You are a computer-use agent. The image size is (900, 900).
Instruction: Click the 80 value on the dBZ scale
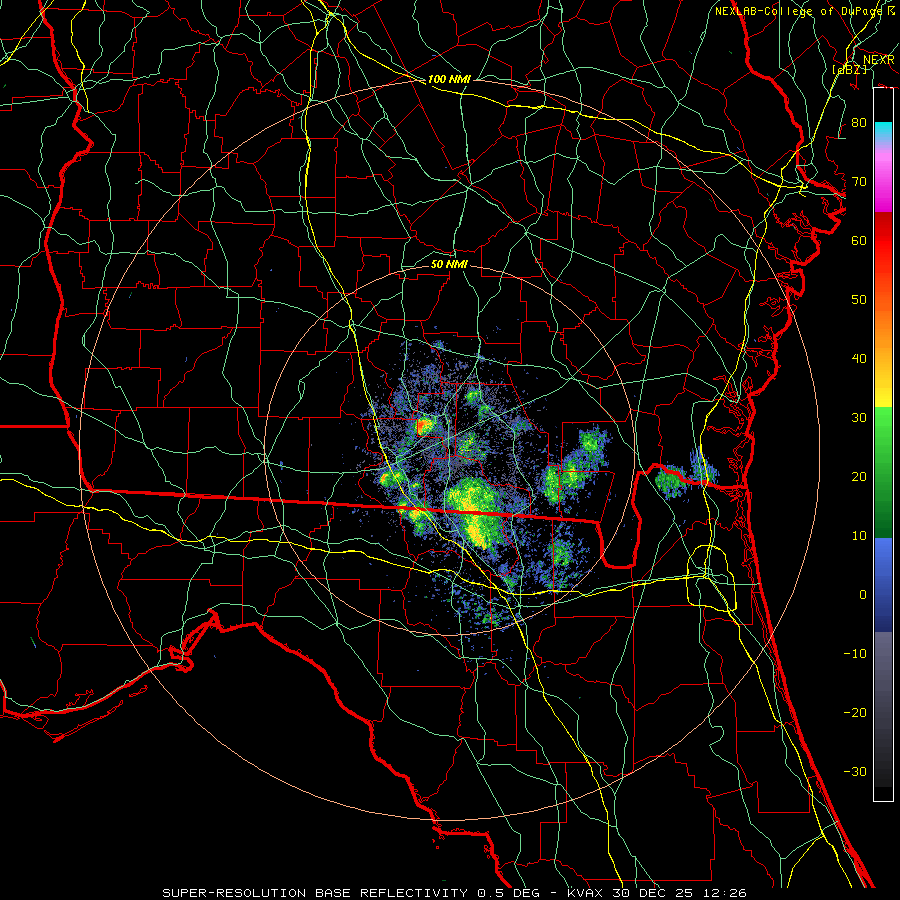(859, 123)
